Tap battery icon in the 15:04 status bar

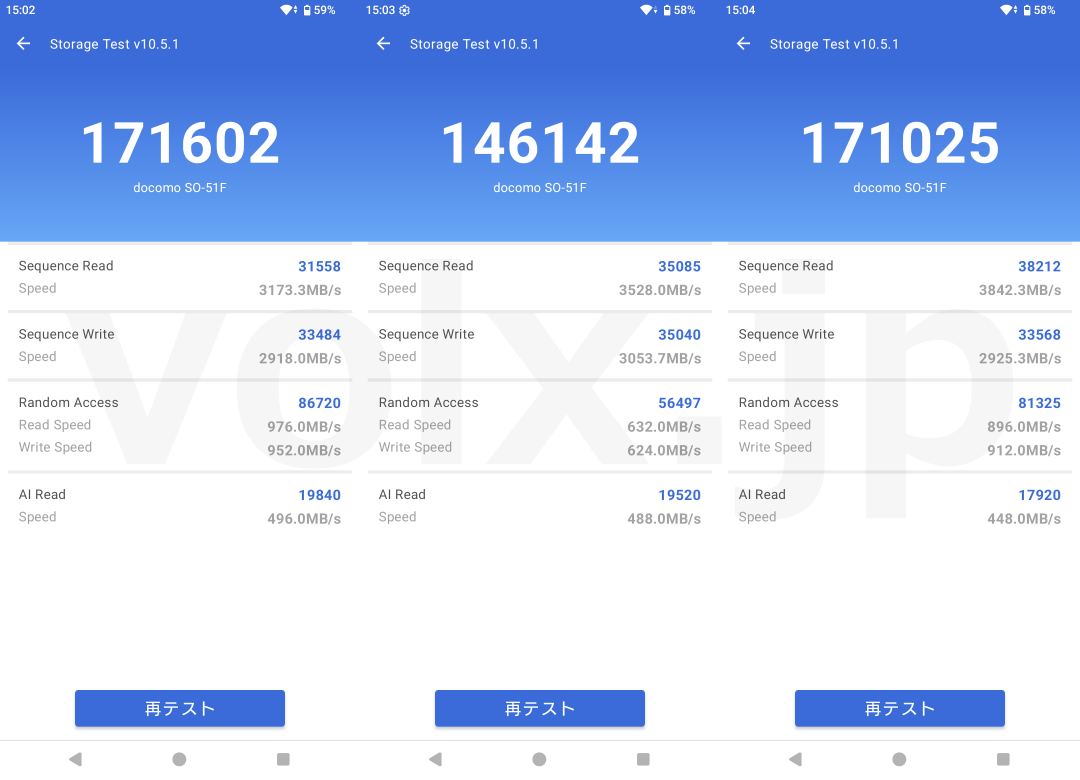[x=1027, y=10]
